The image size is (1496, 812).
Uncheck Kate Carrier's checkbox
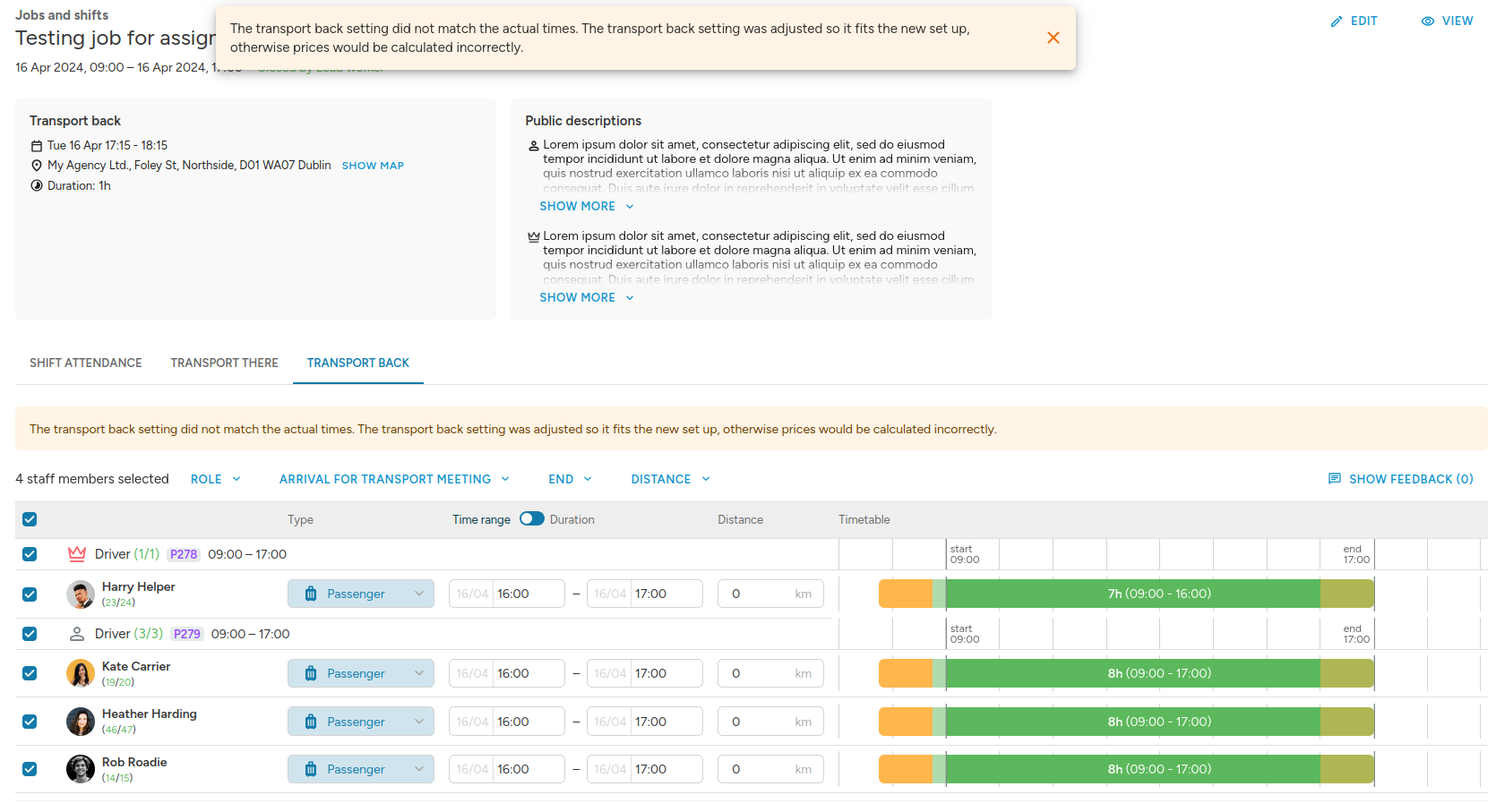30,673
